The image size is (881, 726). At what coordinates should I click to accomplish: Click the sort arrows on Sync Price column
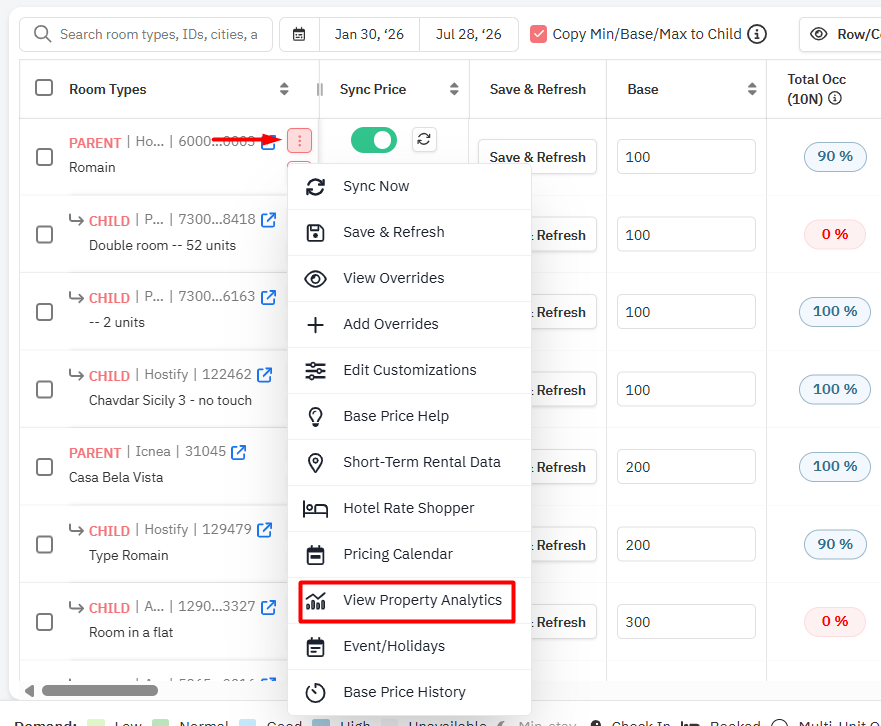(453, 89)
